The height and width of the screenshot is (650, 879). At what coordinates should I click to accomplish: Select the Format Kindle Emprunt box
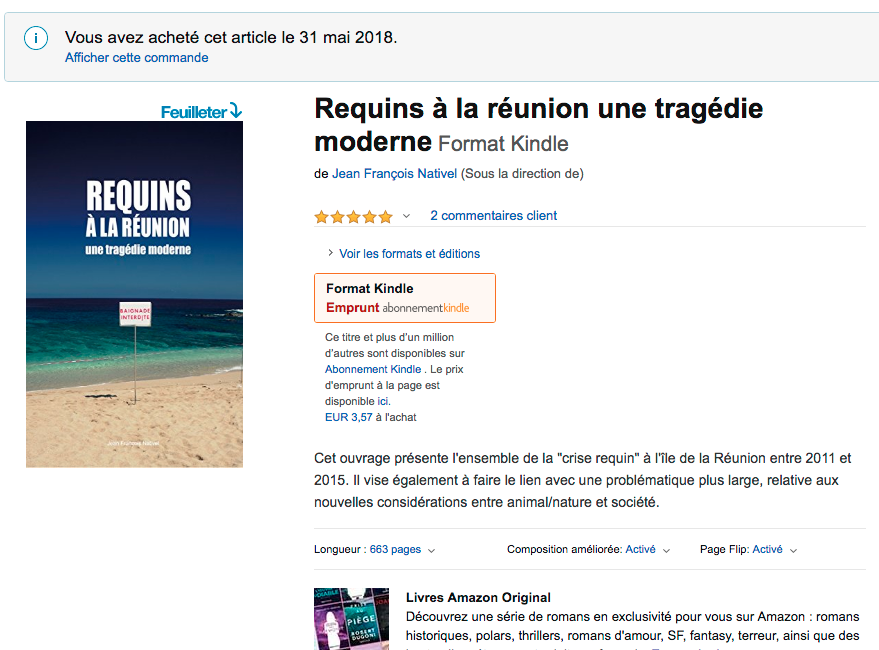pyautogui.click(x=405, y=298)
